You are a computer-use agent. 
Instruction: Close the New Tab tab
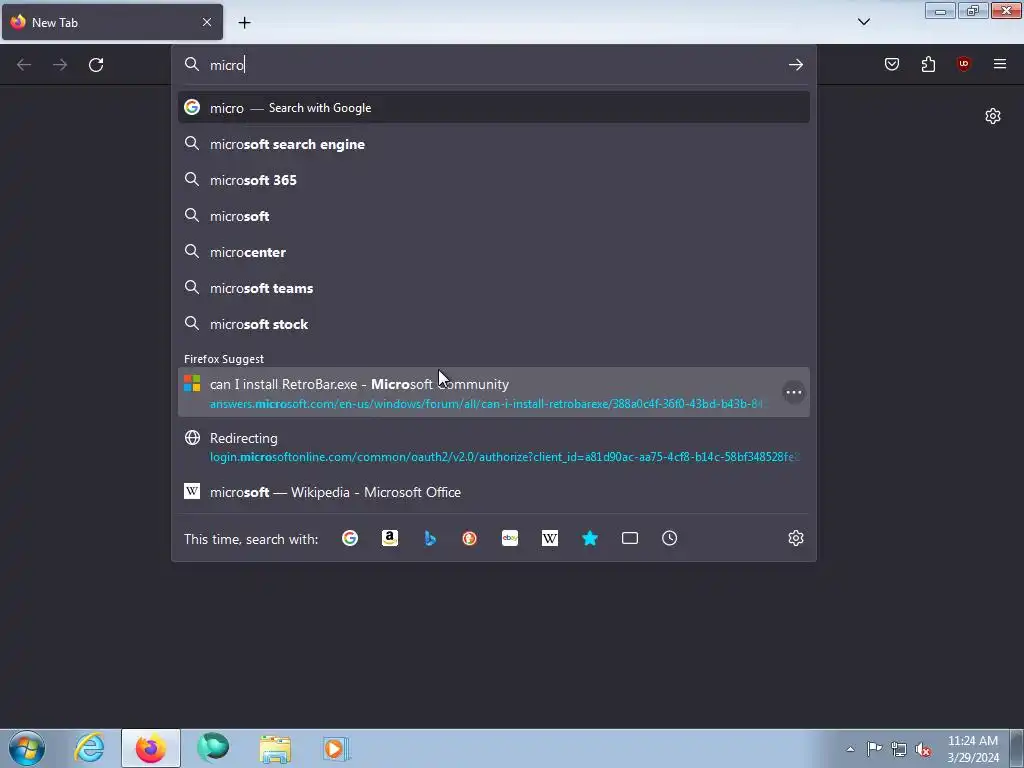[x=206, y=22]
